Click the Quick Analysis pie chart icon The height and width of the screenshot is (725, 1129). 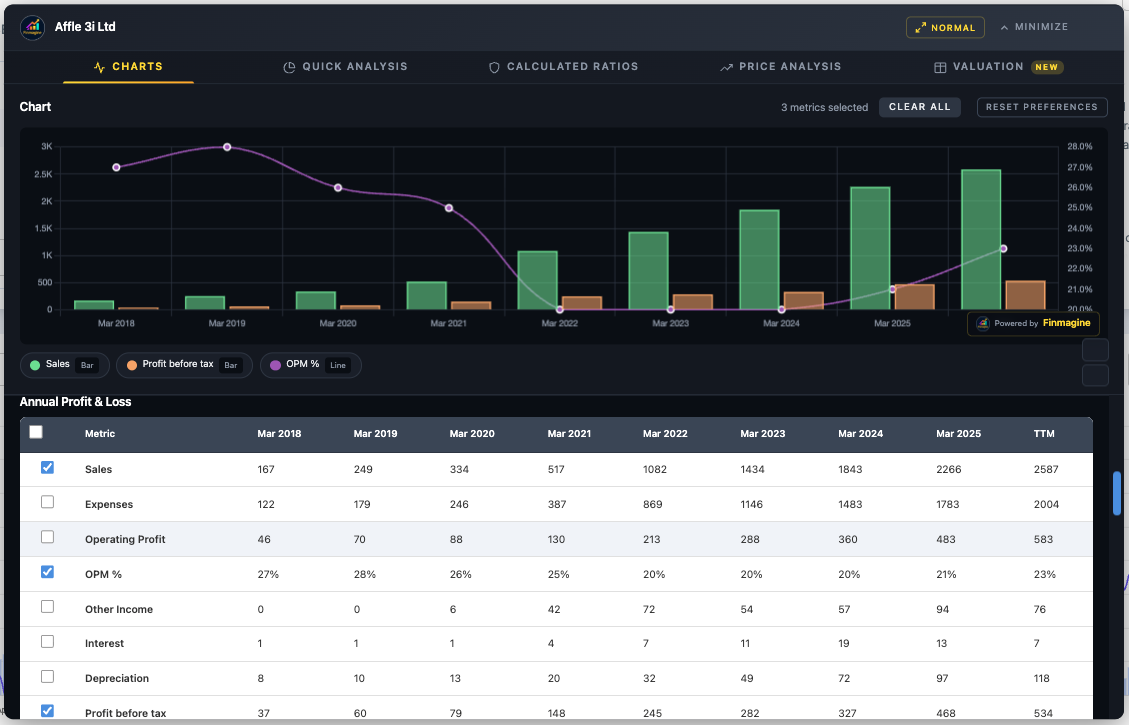click(x=288, y=66)
